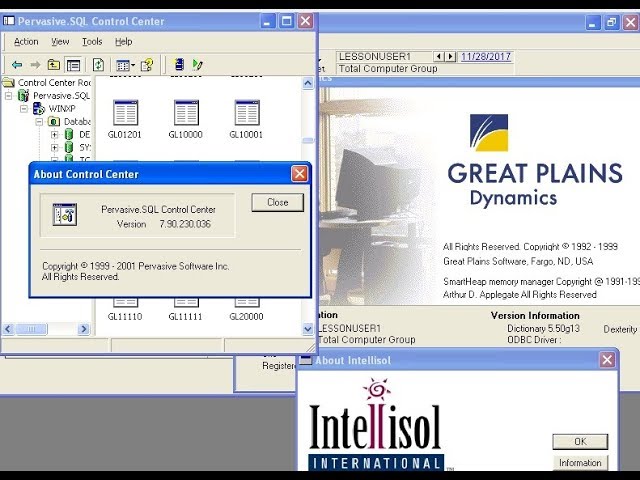Screen dimensions: 640x480
Task: Collapse the WINXP server tree node
Action: coord(24,109)
